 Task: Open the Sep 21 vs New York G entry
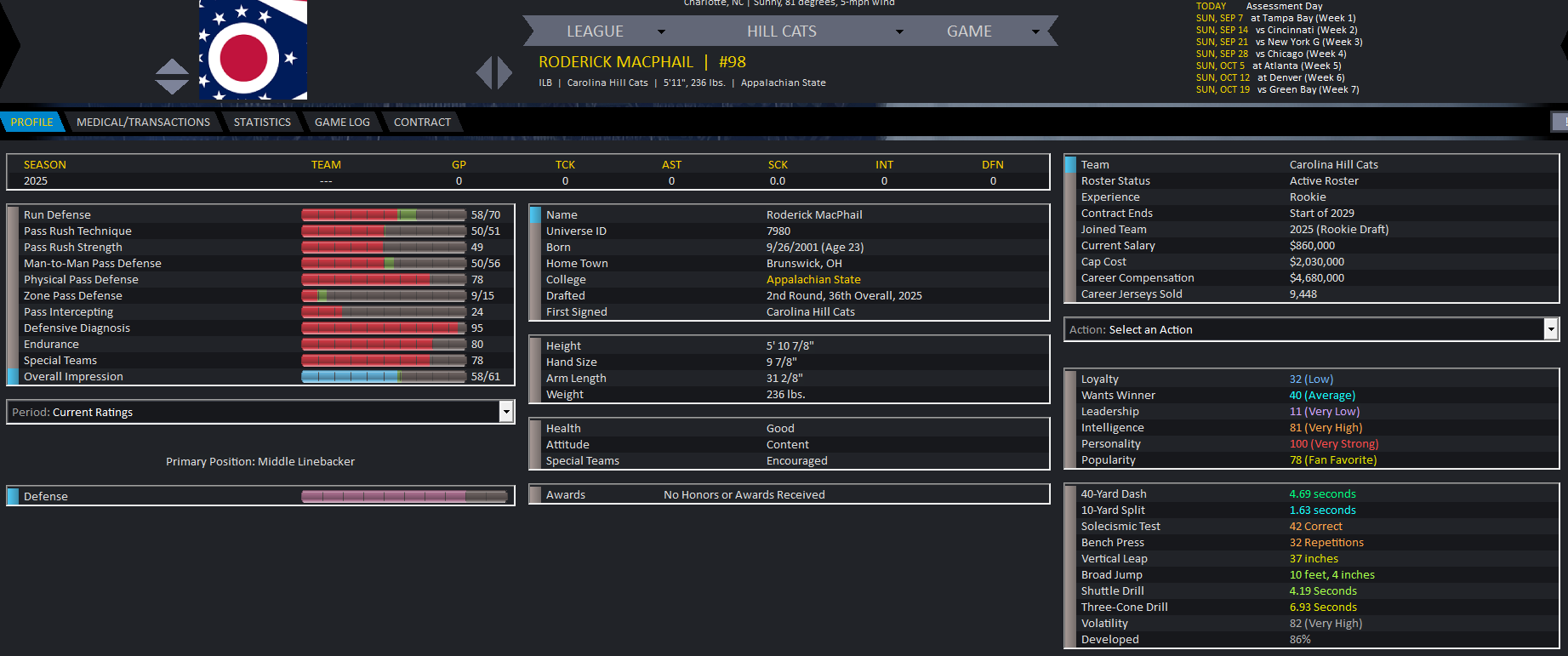1279,42
